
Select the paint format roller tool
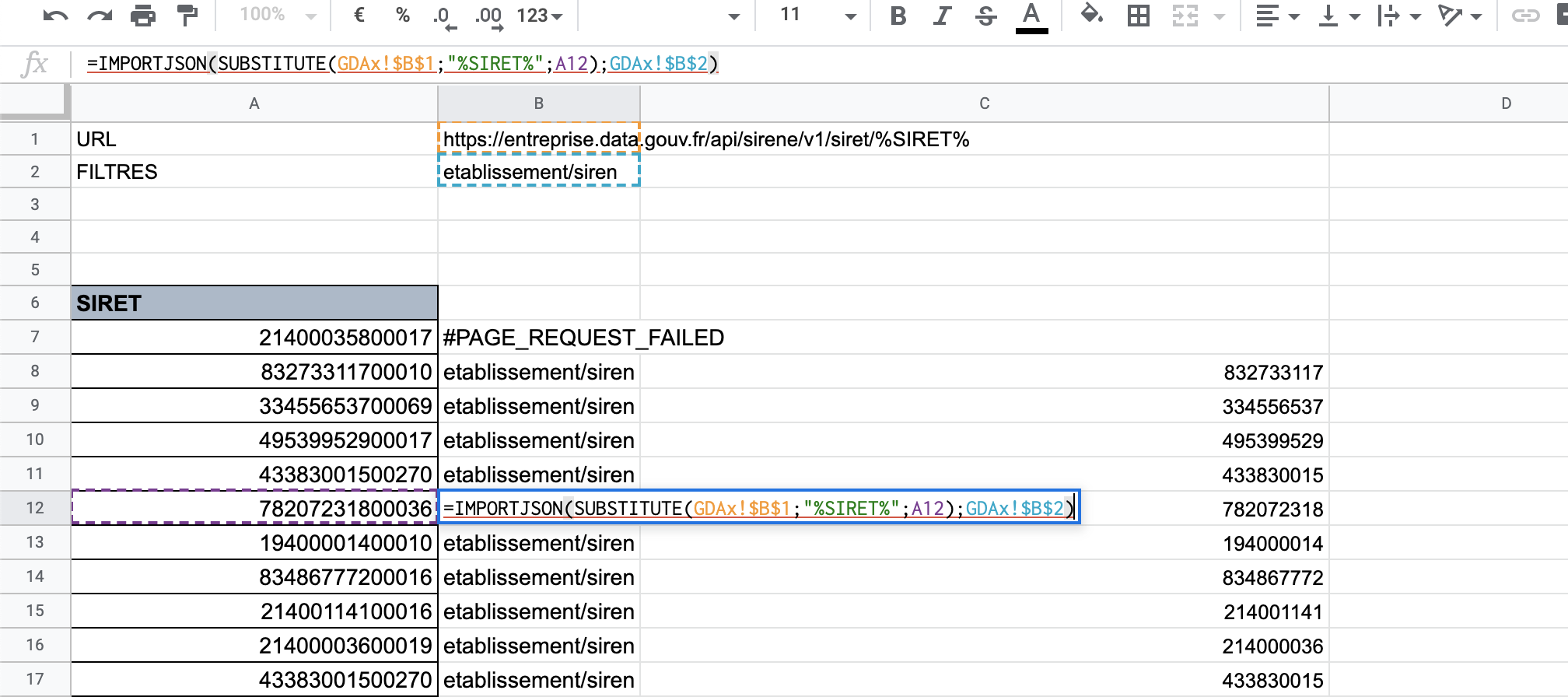187,16
